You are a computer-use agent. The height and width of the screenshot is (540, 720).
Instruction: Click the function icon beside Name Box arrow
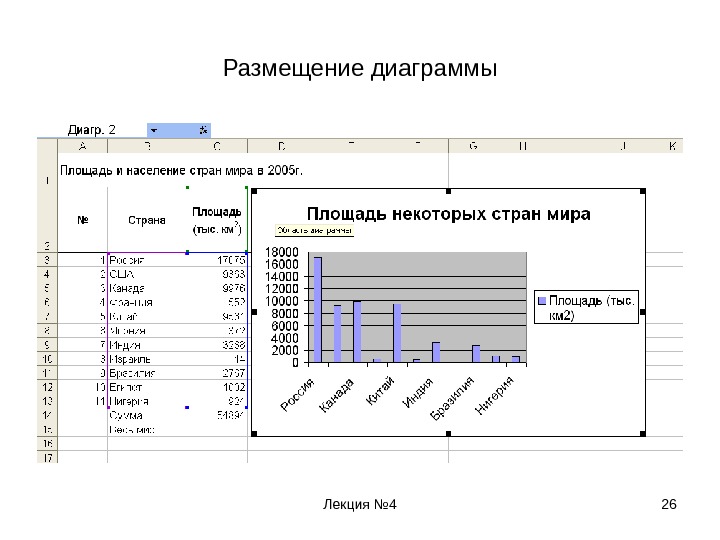coord(203,130)
